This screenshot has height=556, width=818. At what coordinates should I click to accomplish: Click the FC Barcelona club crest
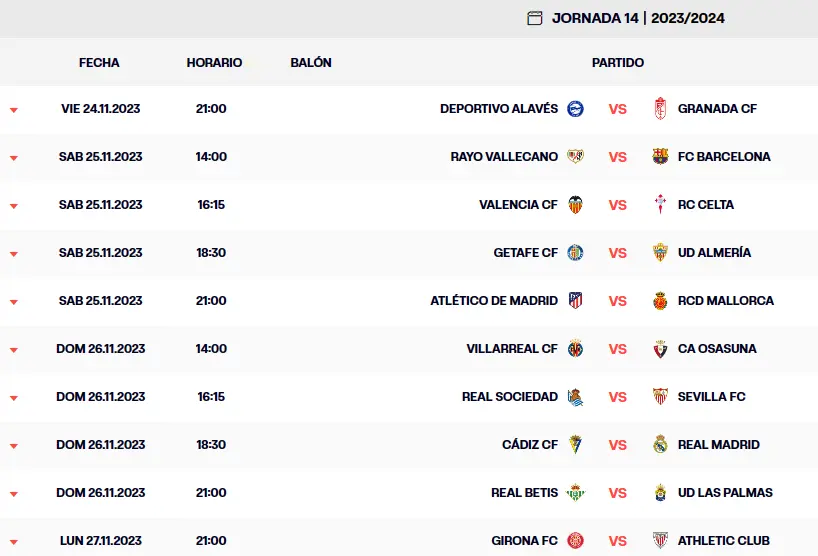point(660,156)
